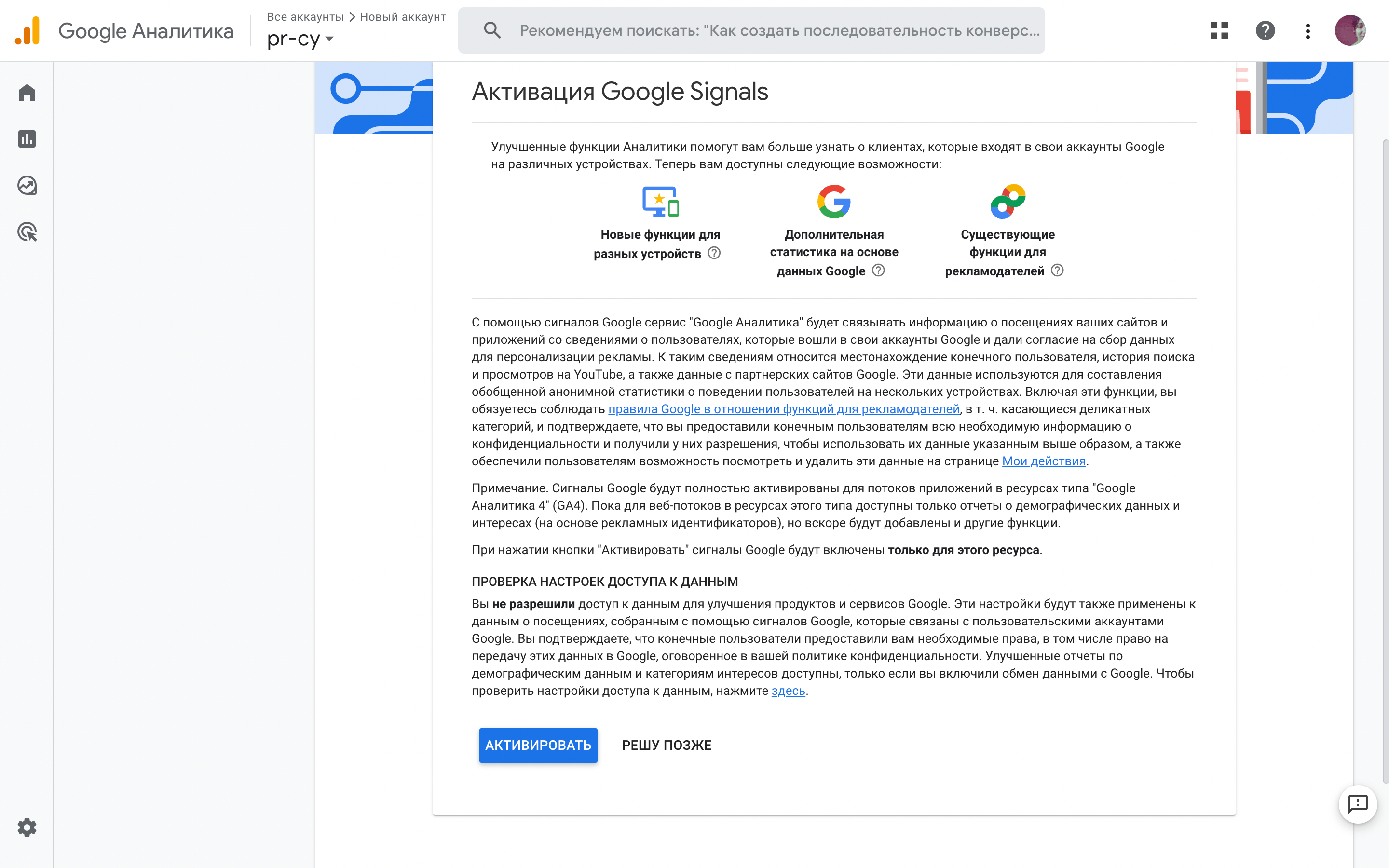
Task: Open the 'Мои действия' link
Action: (x=1044, y=461)
